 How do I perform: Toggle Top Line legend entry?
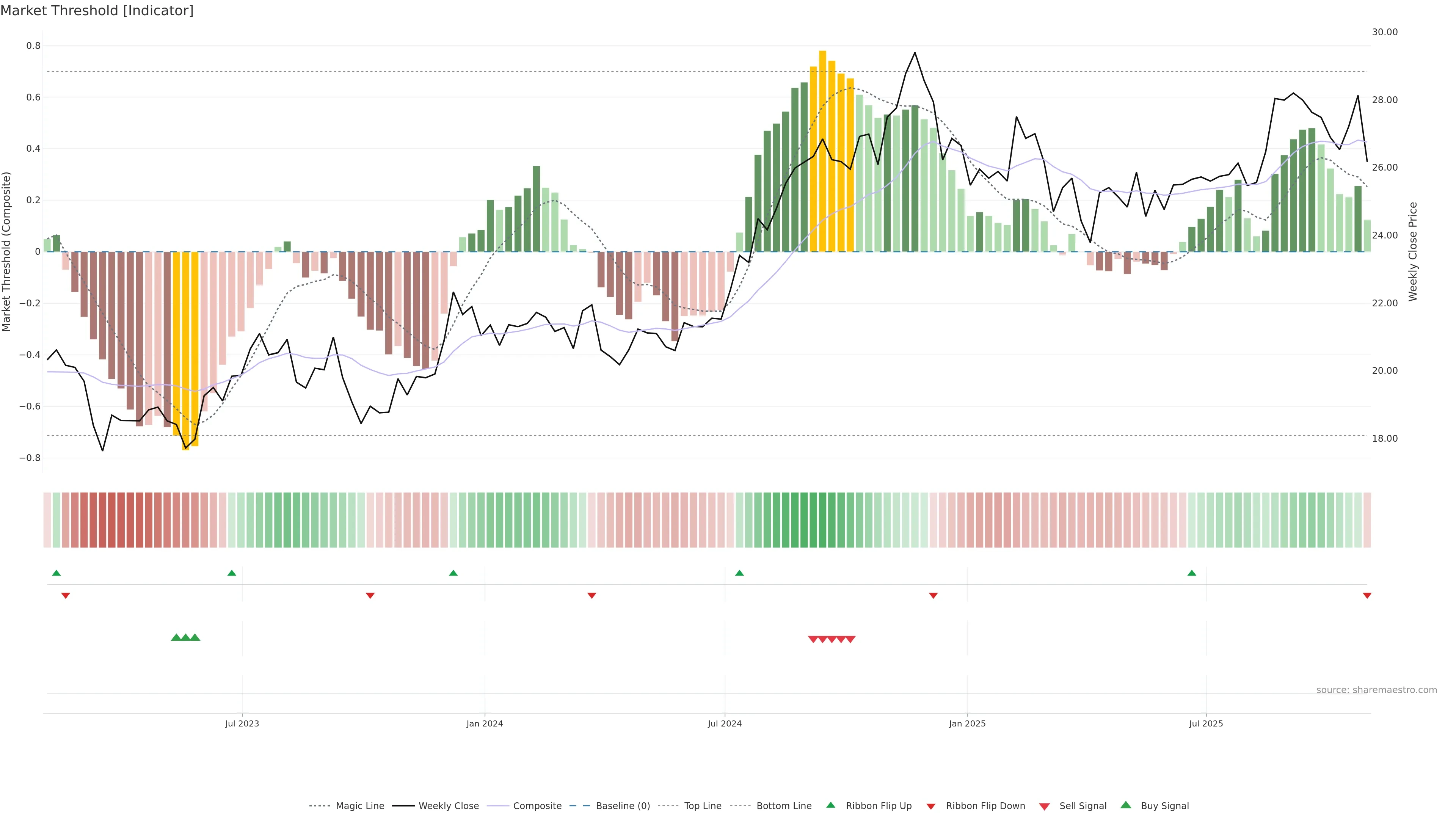[x=703, y=806]
